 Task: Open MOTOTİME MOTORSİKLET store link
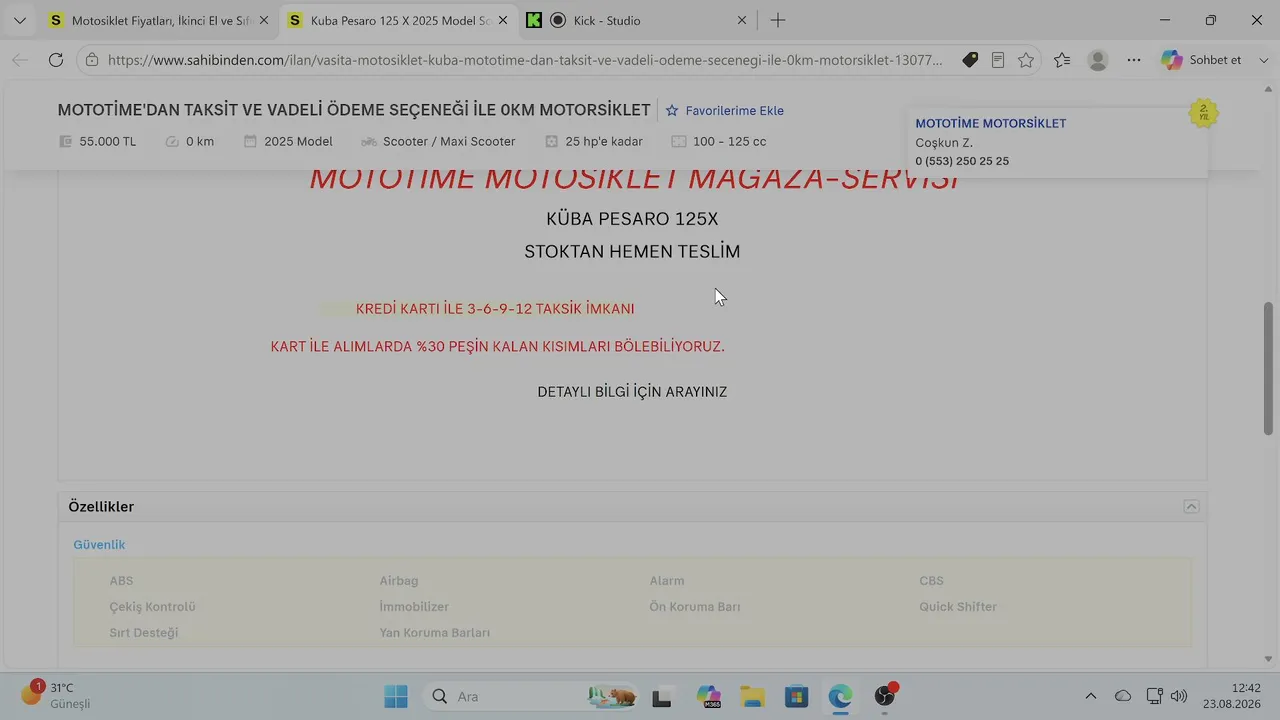coord(990,124)
